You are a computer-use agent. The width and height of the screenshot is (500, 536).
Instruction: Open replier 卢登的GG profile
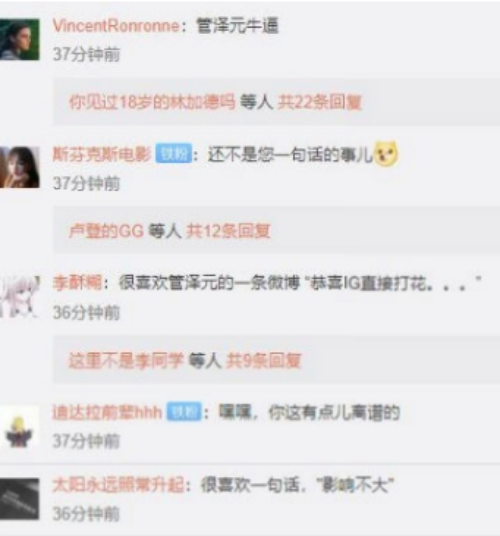click(106, 231)
